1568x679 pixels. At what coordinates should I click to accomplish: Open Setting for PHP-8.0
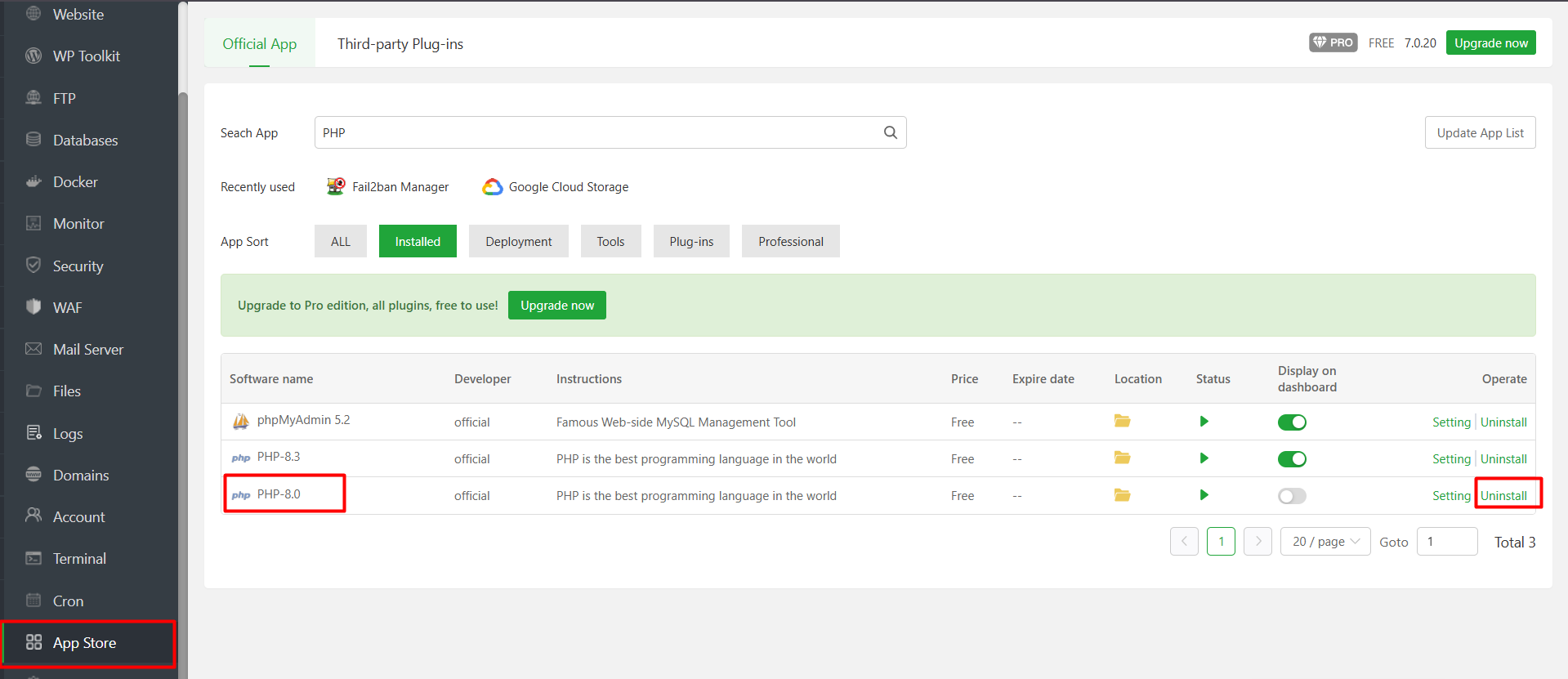pos(1451,496)
